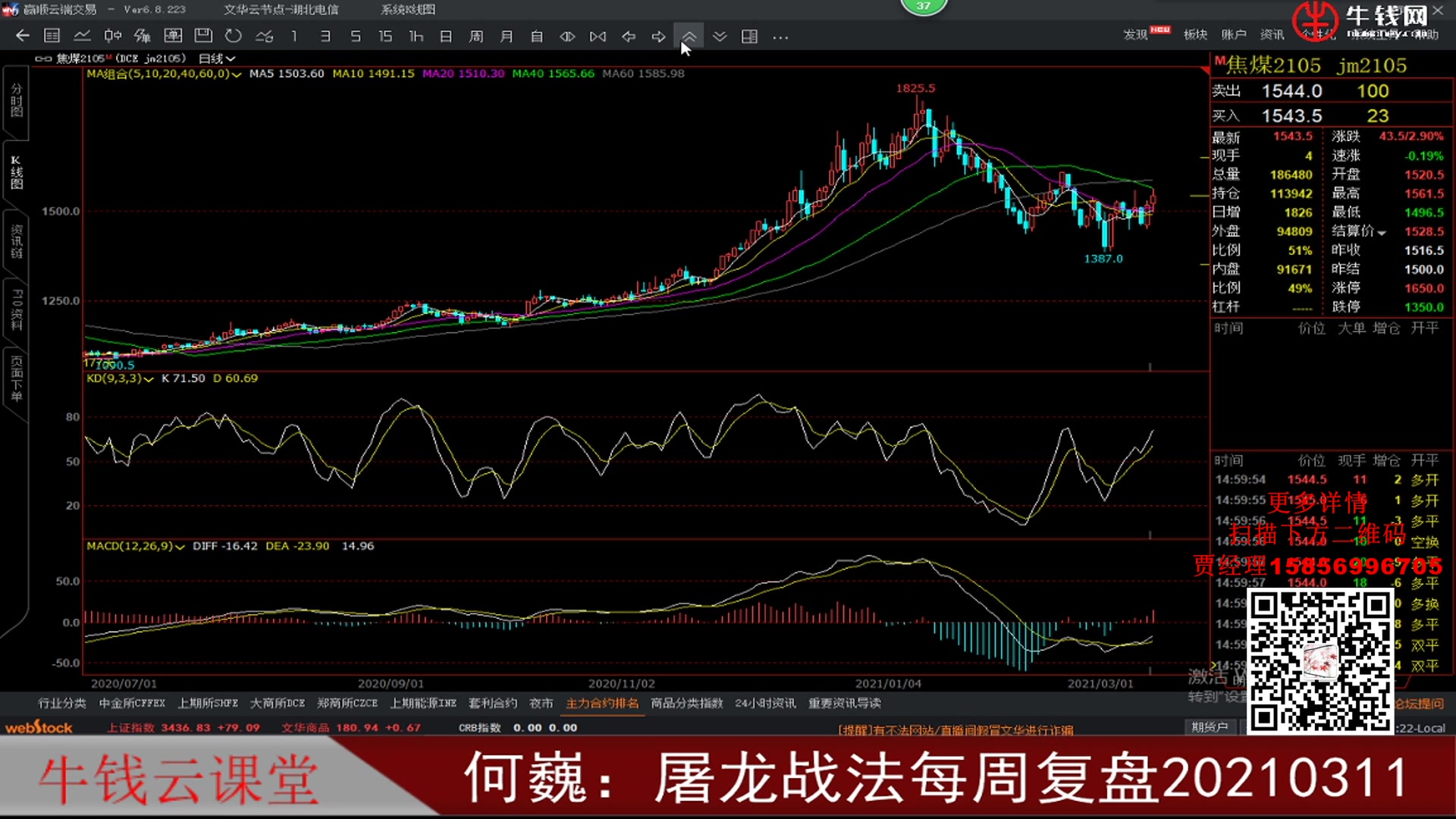Click the 期货户 status bar button

tap(1209, 727)
